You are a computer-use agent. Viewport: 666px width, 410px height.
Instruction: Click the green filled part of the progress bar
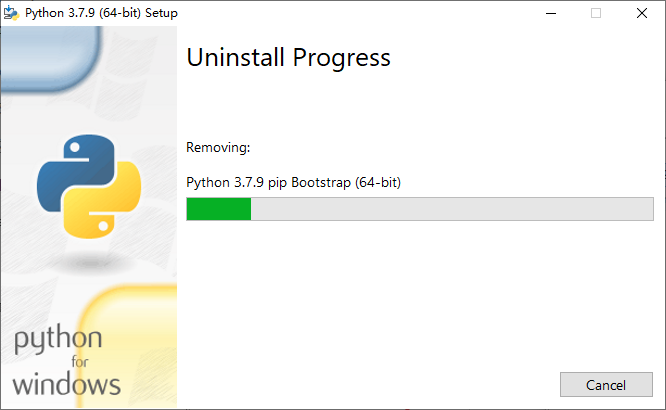coord(218,209)
